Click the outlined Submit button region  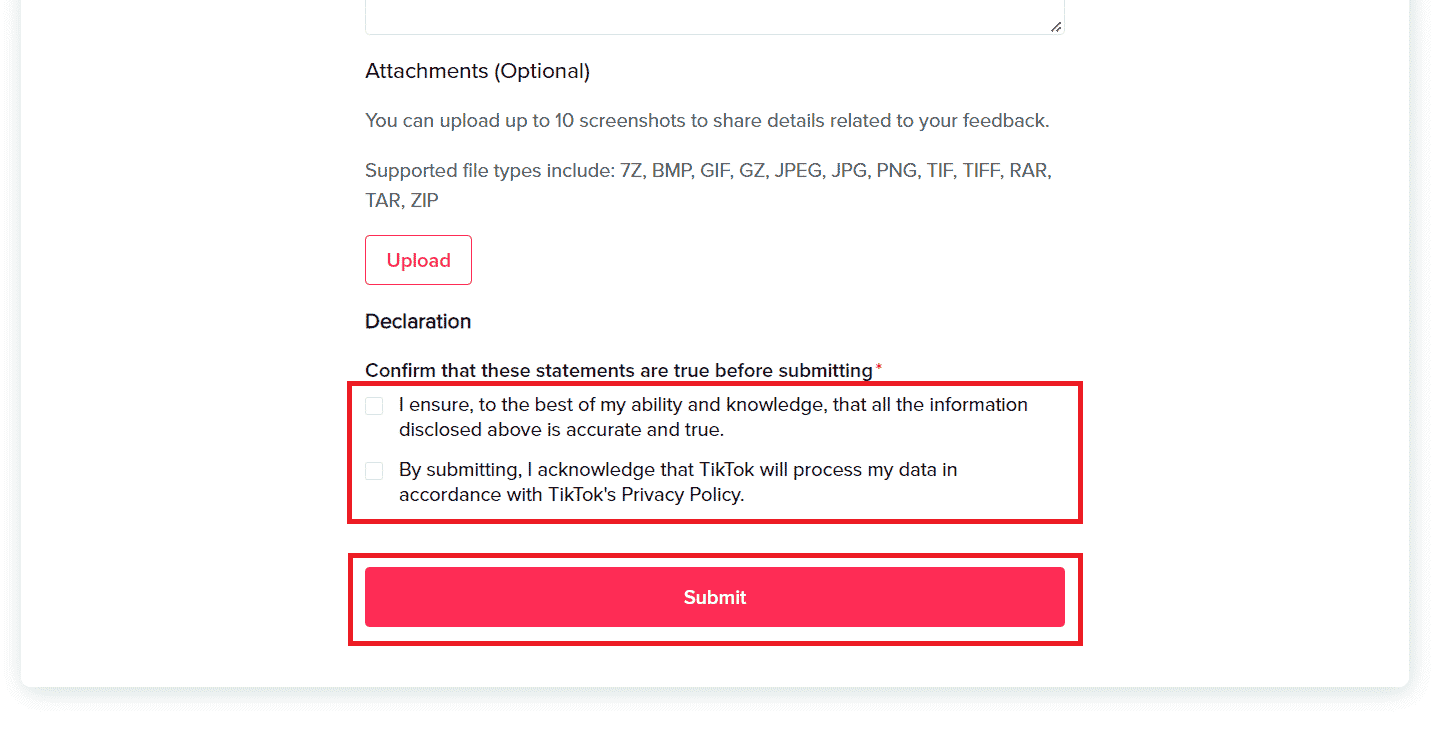(x=714, y=596)
